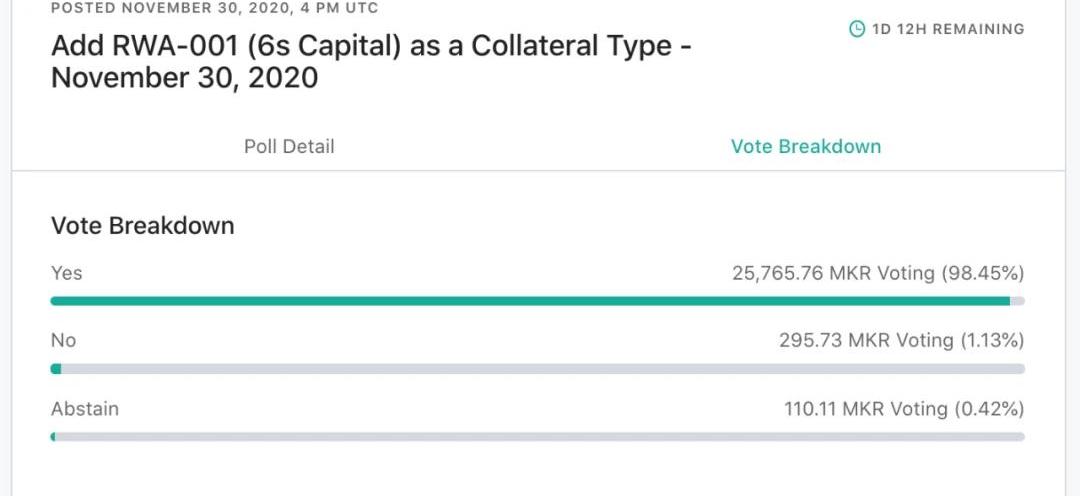Click the green dot on Abstain bar
This screenshot has width=1080, height=496.
(x=53, y=437)
